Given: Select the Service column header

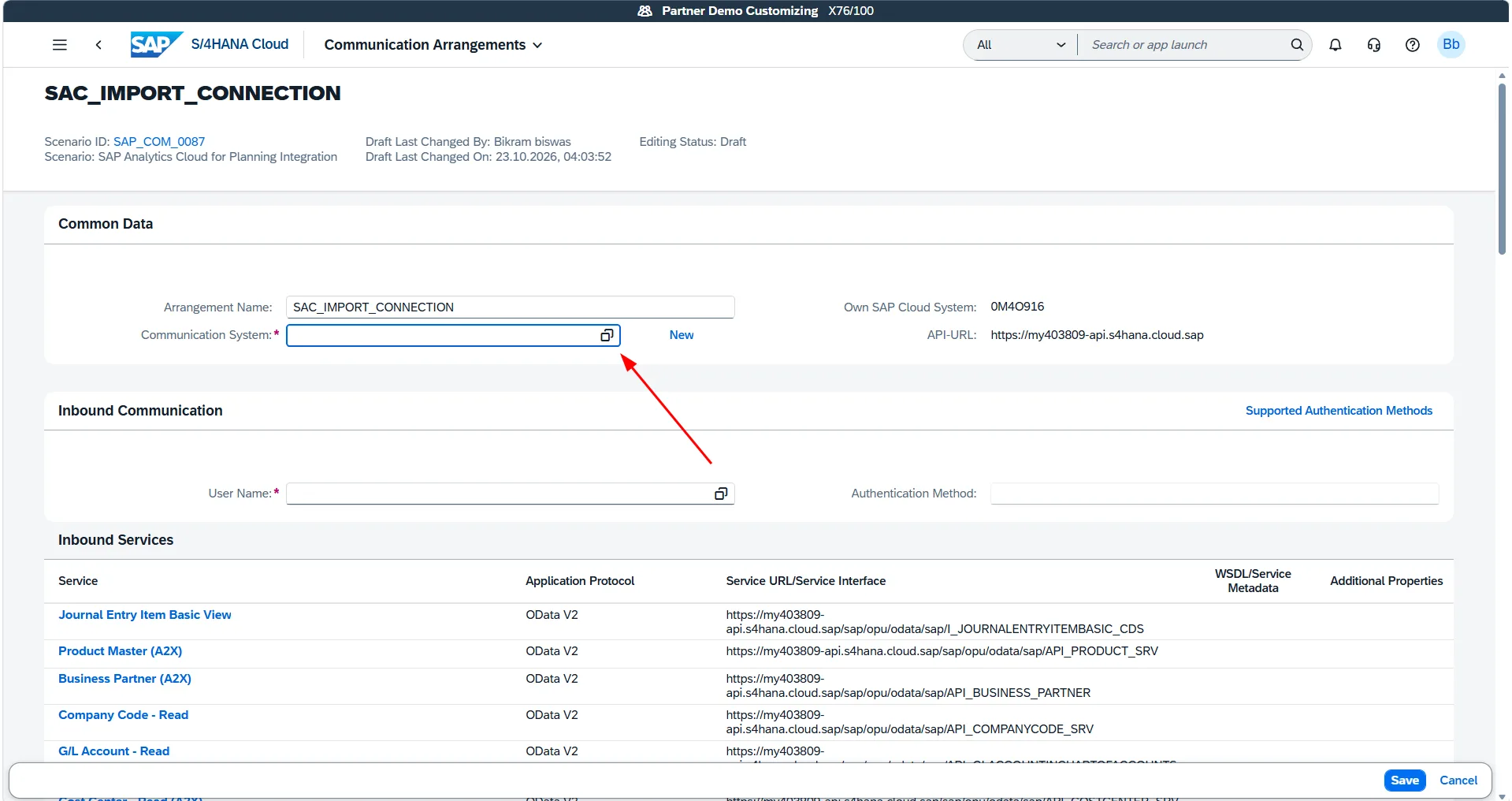Looking at the screenshot, I should tap(78, 581).
